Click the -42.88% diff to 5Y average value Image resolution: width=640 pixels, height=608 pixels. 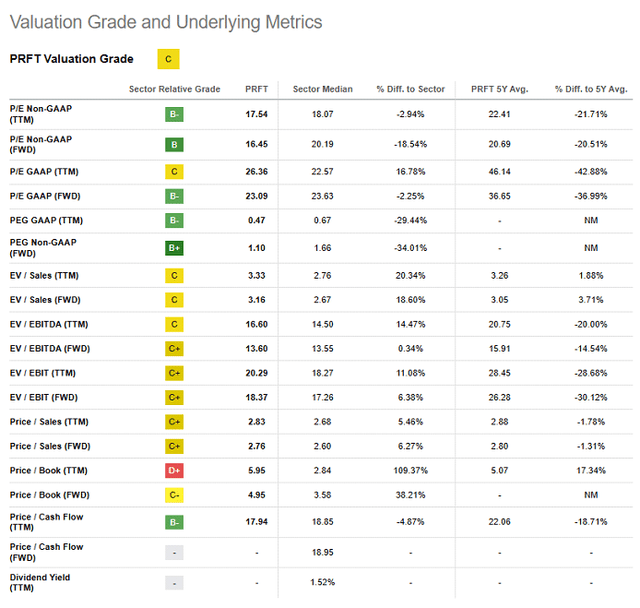(591, 172)
